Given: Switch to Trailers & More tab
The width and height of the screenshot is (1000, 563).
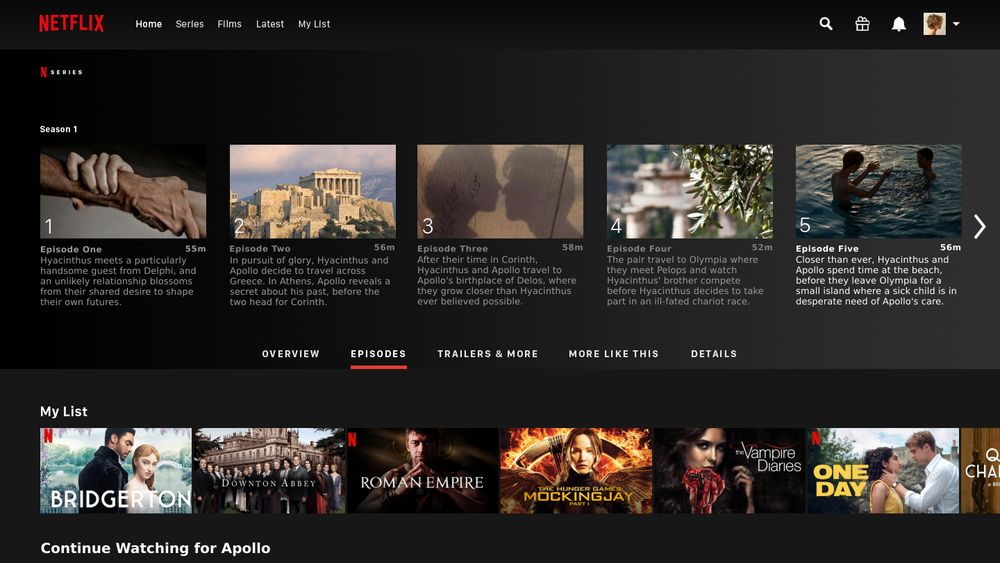Looking at the screenshot, I should click(488, 354).
